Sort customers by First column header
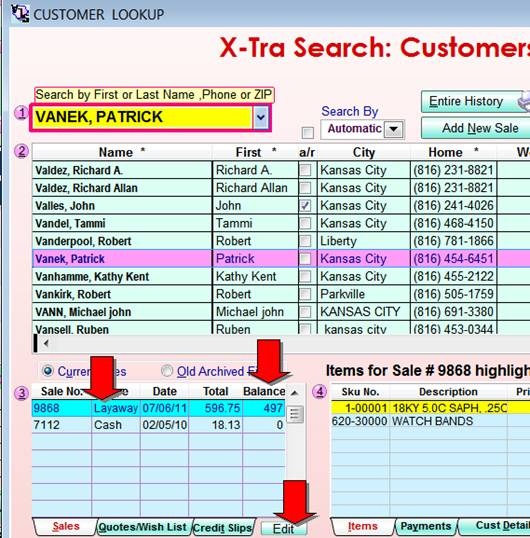The image size is (530, 538). pyautogui.click(x=255, y=152)
